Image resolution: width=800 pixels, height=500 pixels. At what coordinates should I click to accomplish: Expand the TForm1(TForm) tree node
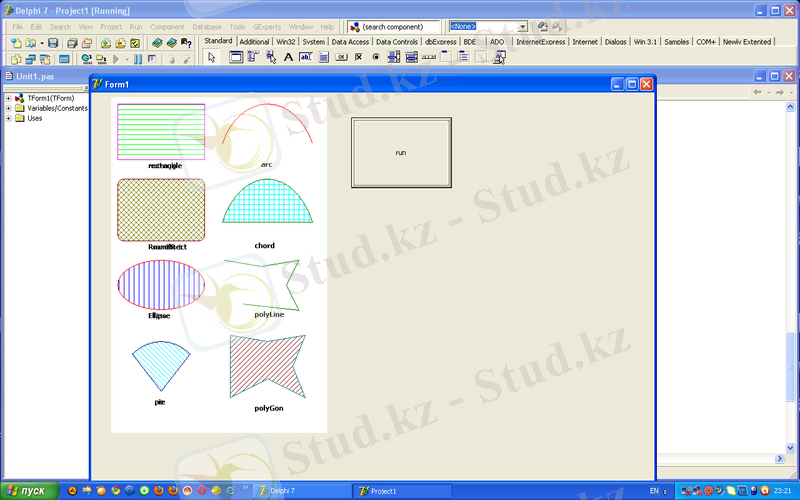[x=8, y=98]
